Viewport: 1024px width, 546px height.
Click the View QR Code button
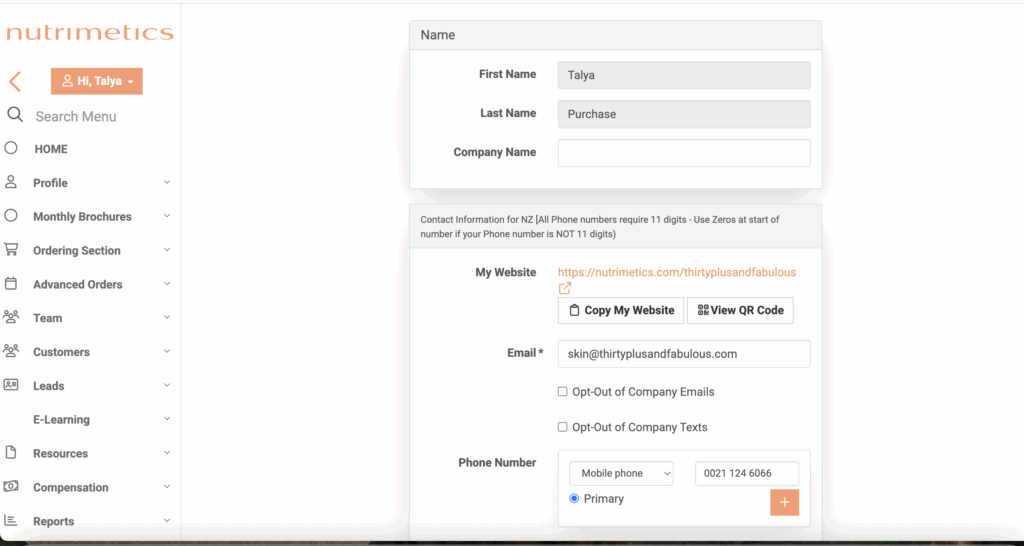coord(740,310)
